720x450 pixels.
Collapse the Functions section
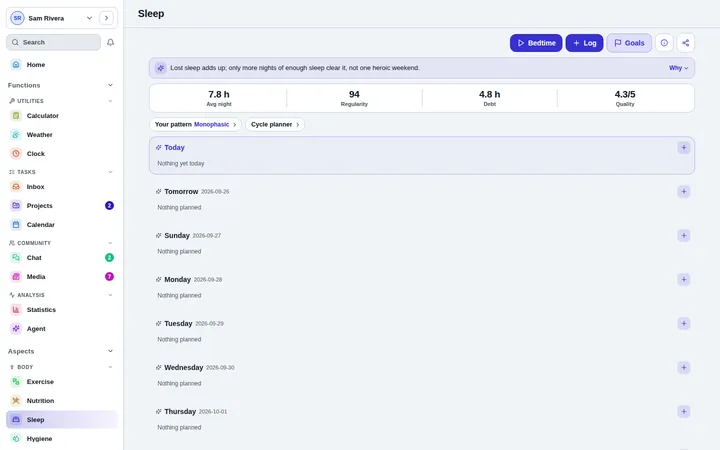110,85
